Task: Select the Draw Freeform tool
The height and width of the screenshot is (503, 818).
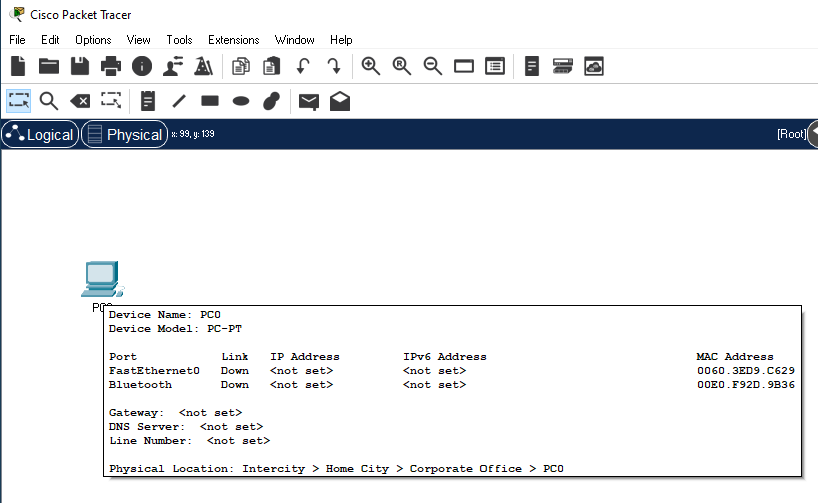Action: point(272,101)
